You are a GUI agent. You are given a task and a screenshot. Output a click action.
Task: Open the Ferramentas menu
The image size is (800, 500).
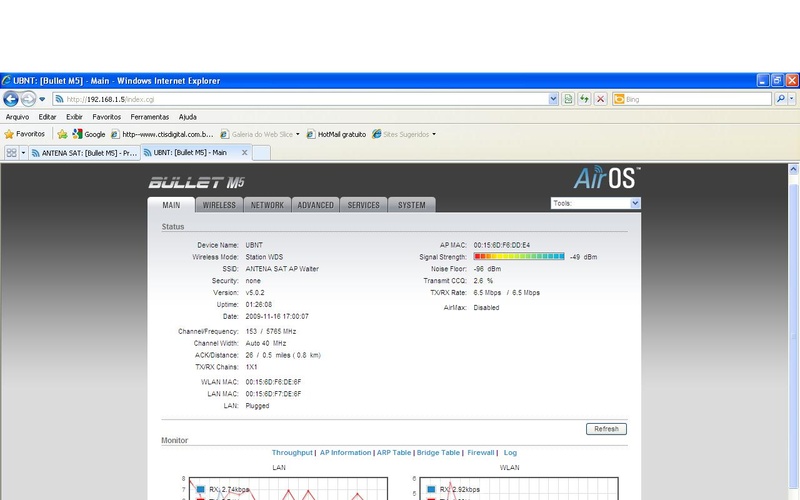(x=149, y=117)
